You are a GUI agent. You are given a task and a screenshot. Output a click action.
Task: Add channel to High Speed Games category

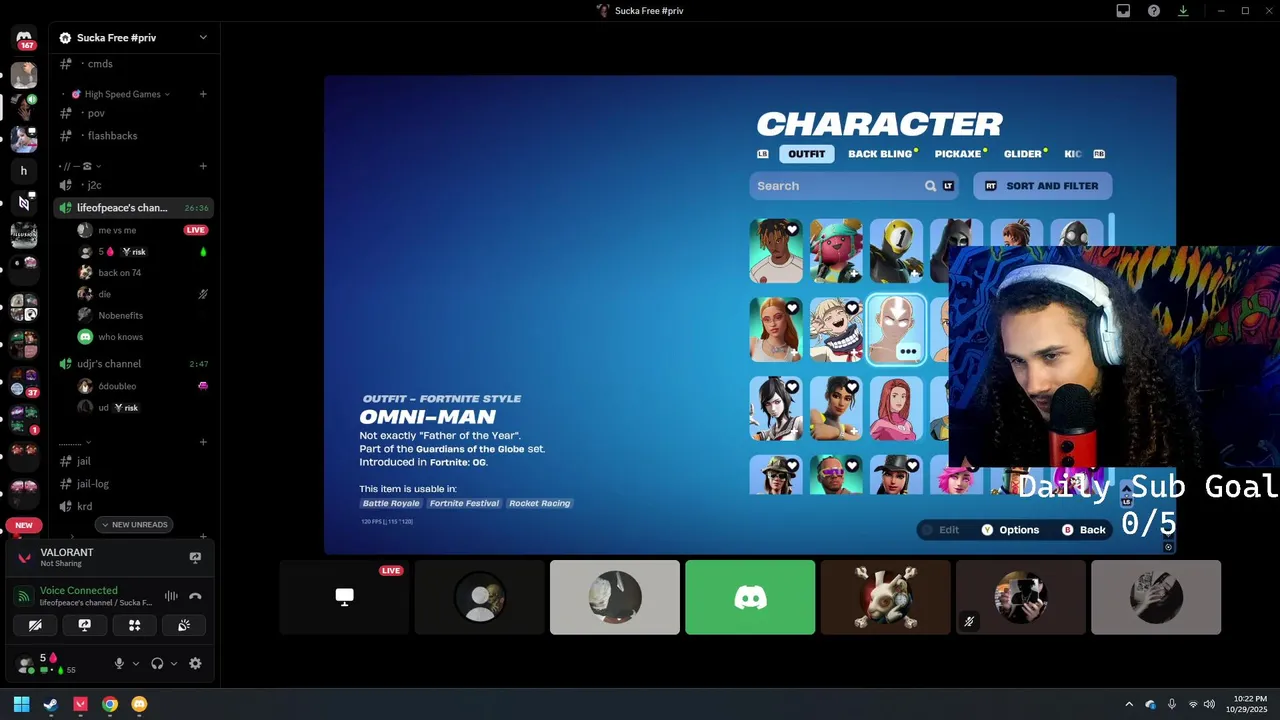203,94
